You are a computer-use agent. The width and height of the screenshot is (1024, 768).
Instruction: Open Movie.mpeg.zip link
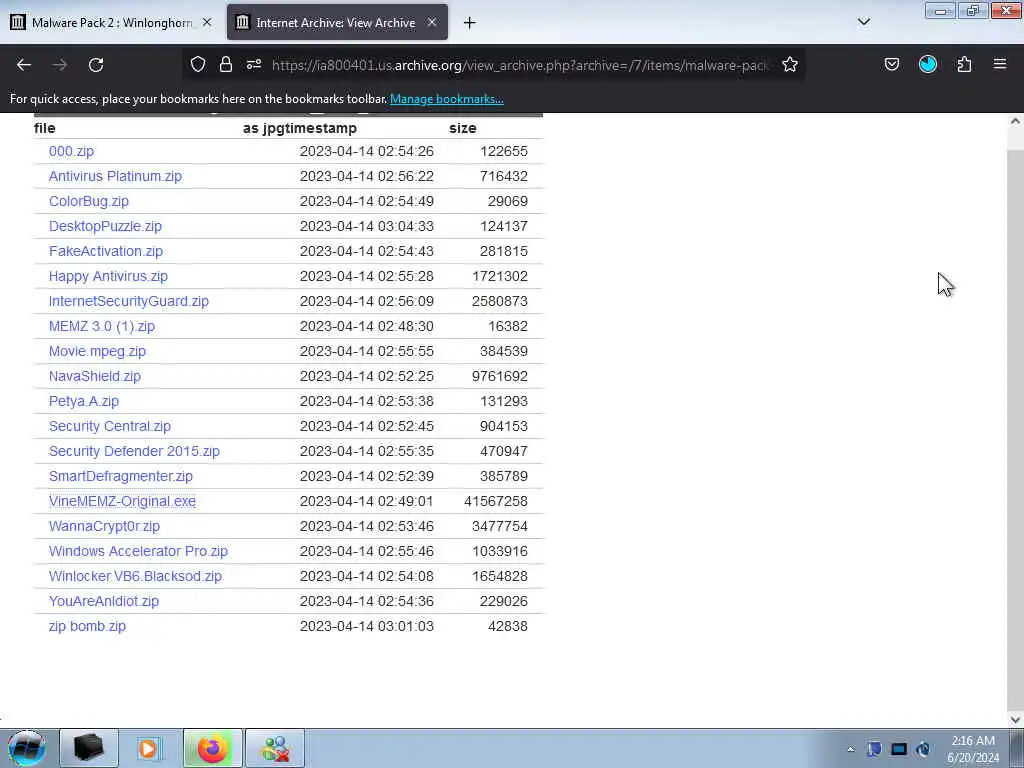97,351
